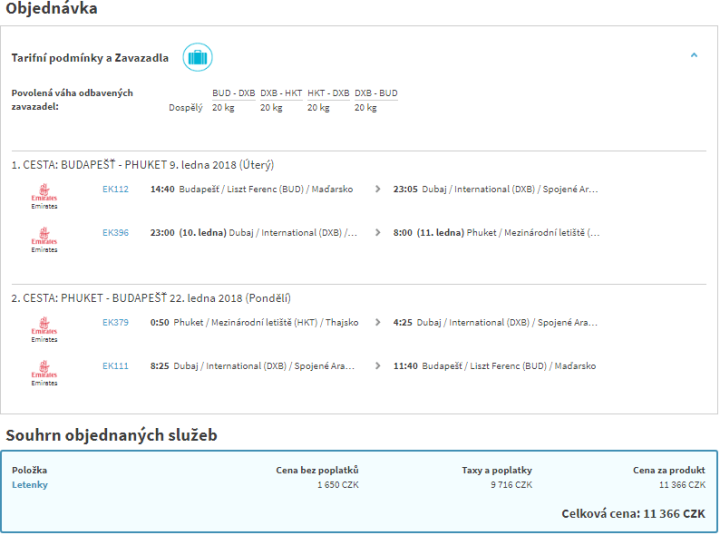
Task: Click the arrow in the EK396 flight row
Action: pyautogui.click(x=377, y=232)
